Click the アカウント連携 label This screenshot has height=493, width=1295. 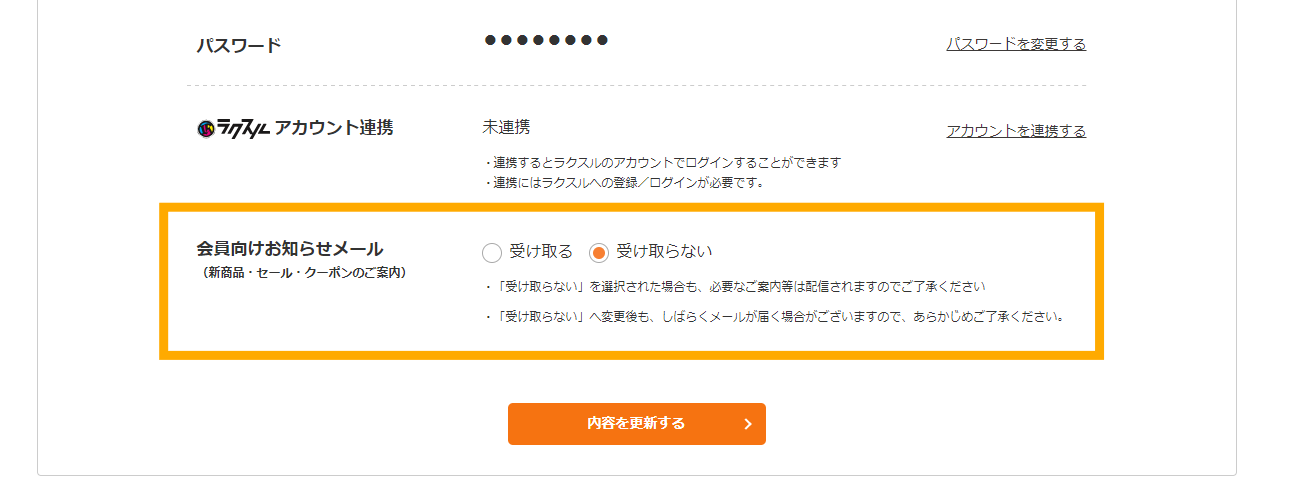[334, 128]
